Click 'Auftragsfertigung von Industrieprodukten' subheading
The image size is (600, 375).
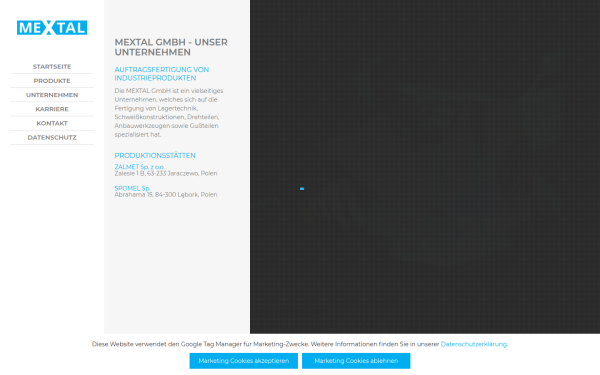pos(162,74)
